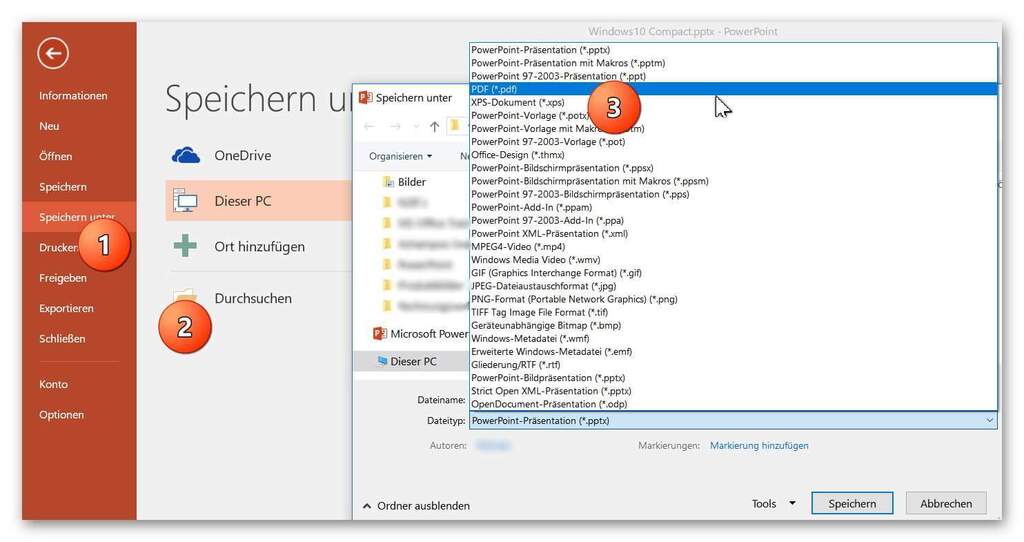Click the back arrow in backstage view
The height and width of the screenshot is (542, 1024).
53,53
